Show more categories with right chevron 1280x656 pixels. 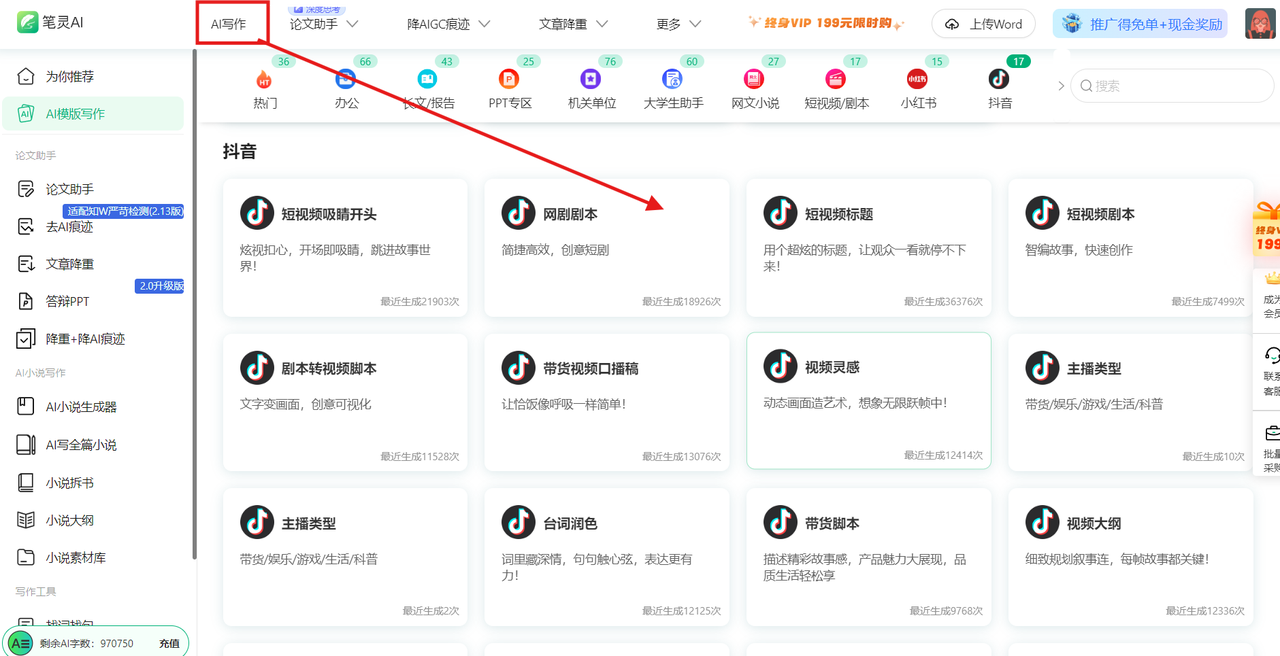tap(1061, 86)
